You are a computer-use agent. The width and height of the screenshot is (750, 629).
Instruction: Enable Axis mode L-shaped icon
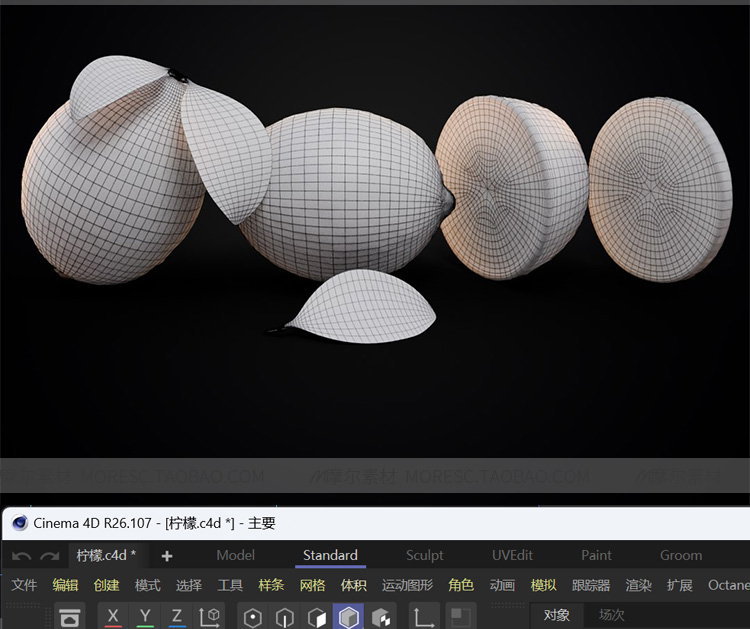coord(424,617)
